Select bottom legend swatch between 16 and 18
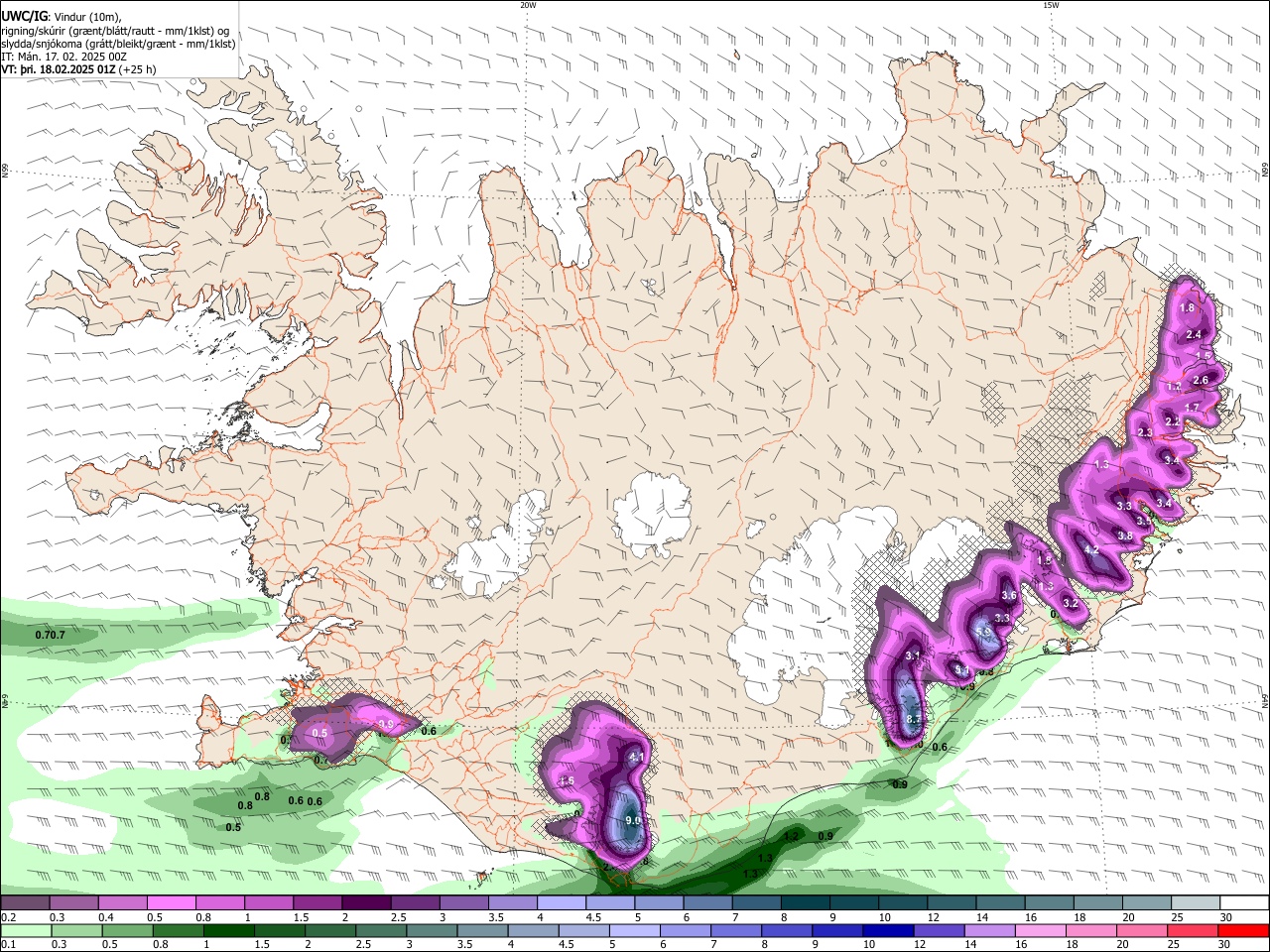 tap(1040, 930)
